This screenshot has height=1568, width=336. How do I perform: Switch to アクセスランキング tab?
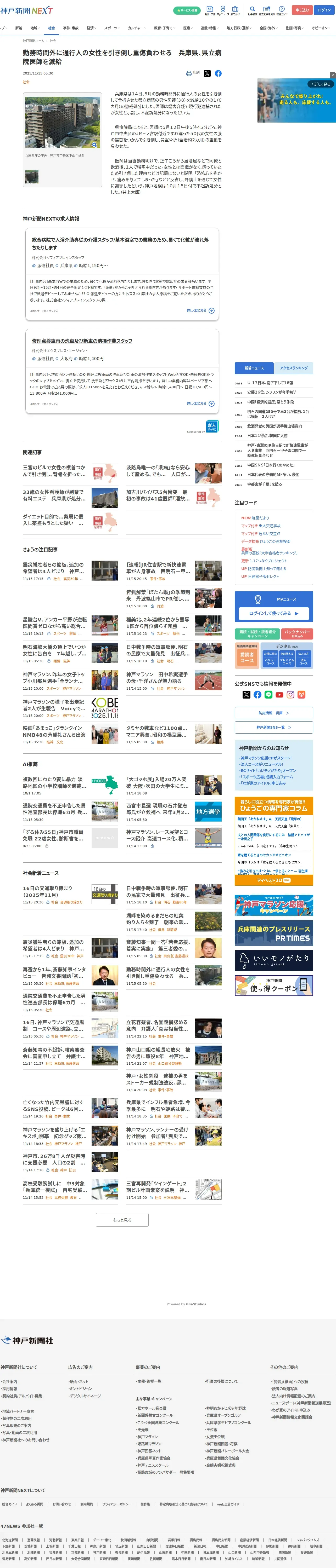[x=293, y=368]
